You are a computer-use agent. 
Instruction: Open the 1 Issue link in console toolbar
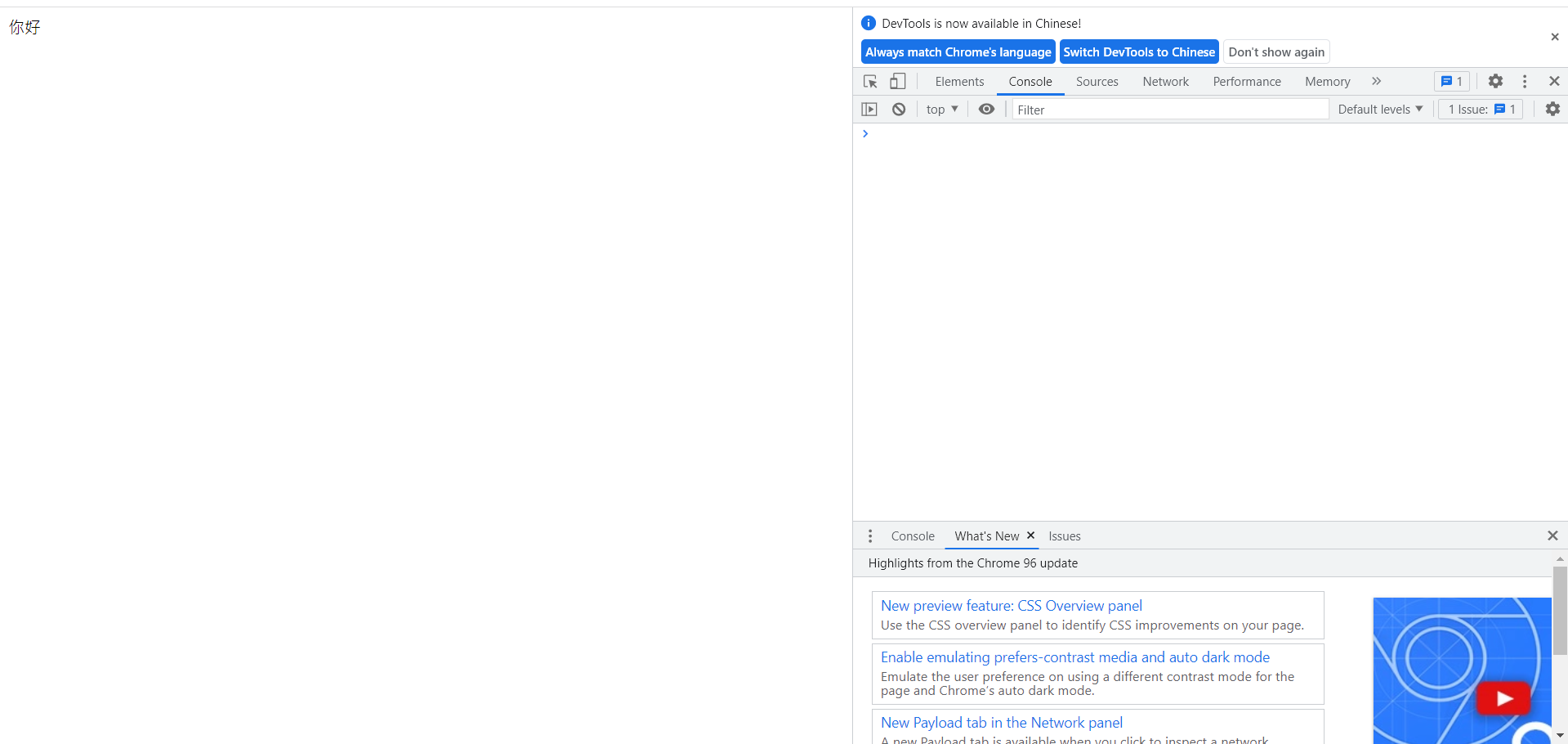[1481, 110]
